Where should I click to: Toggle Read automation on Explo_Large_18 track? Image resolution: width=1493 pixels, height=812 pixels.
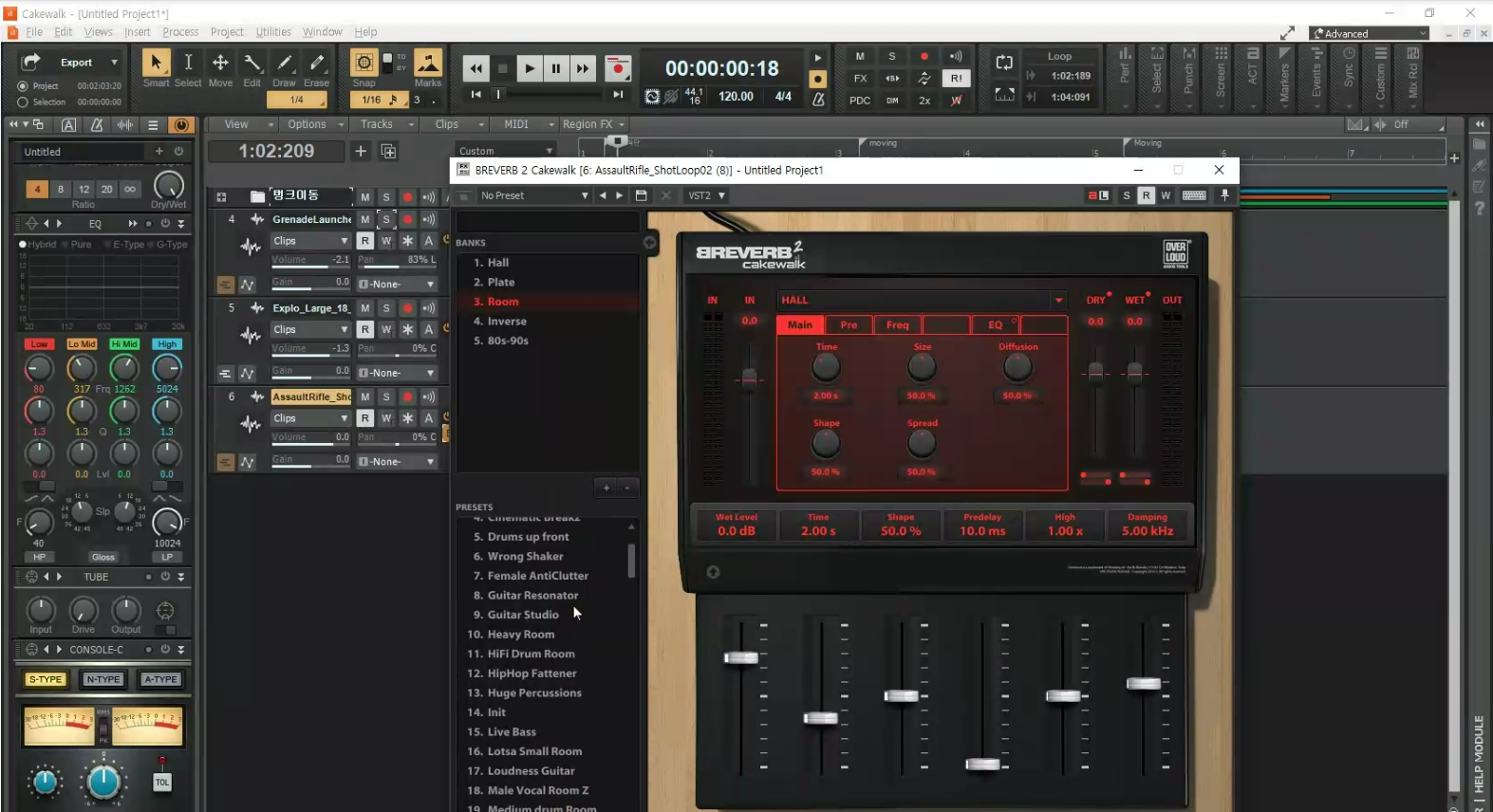(364, 329)
